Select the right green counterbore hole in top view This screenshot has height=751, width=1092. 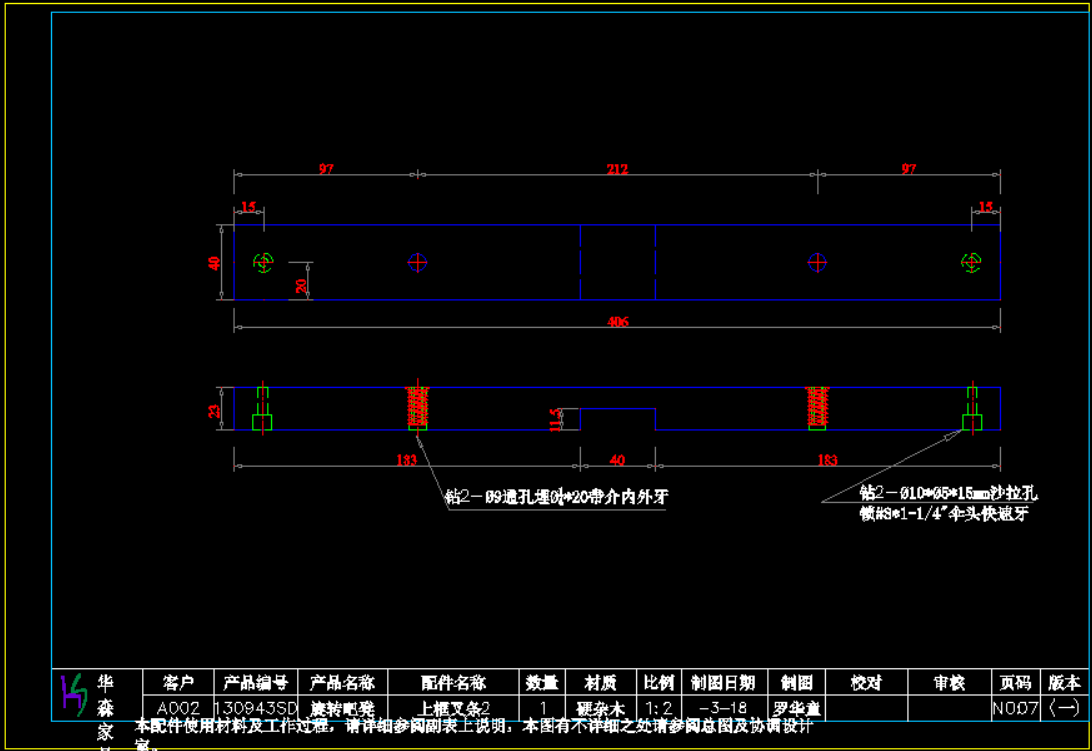(x=971, y=262)
